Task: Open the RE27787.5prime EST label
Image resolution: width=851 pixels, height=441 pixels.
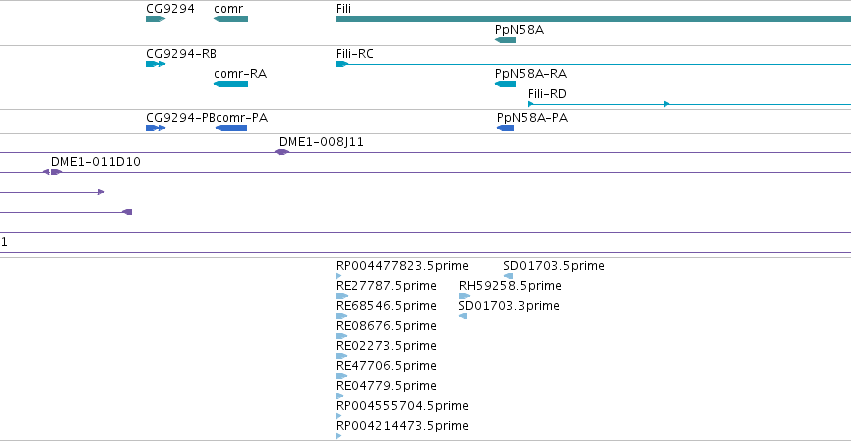Action: (x=386, y=286)
